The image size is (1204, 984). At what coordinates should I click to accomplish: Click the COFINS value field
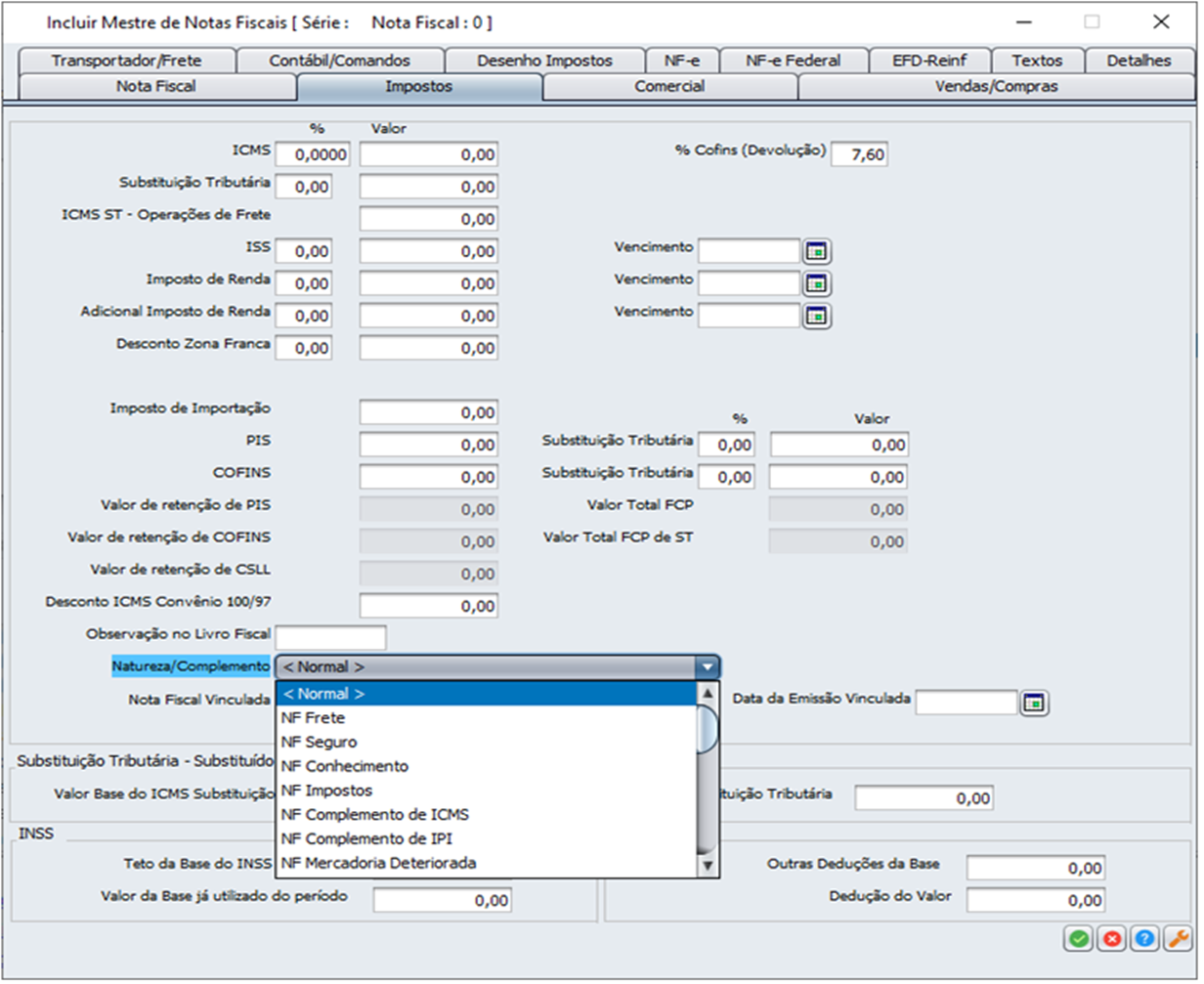[429, 477]
